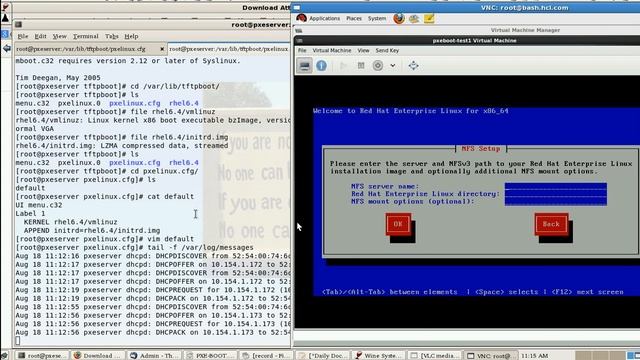The width and height of the screenshot is (640, 360).
Task: Focus the NFS server name field
Action: click(x=556, y=186)
